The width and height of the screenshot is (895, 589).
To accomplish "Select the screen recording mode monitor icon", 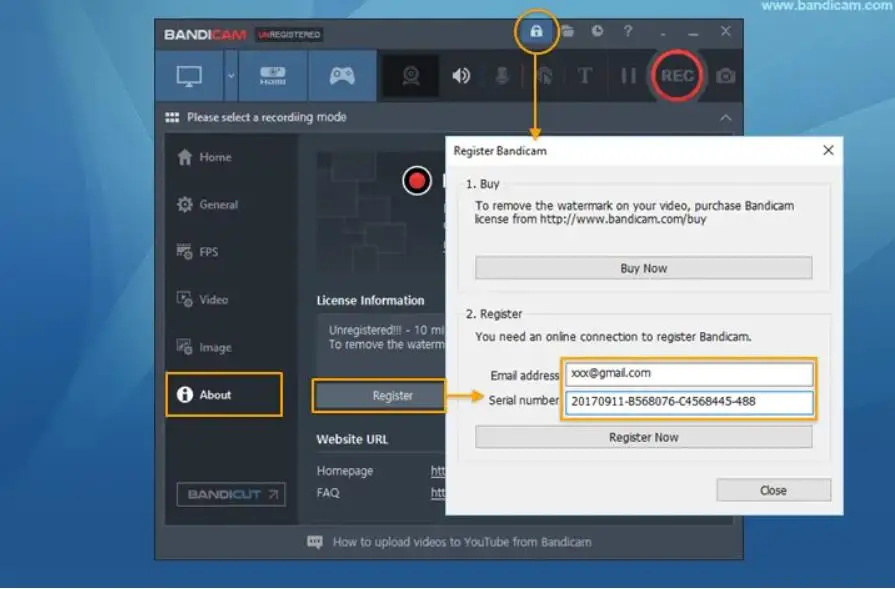I will 189,76.
